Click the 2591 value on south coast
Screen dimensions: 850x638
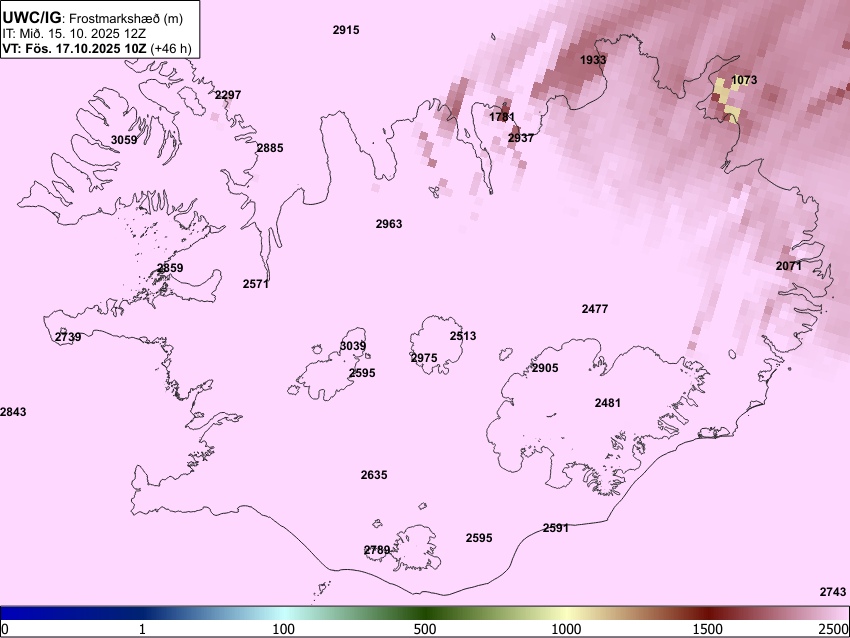(556, 528)
